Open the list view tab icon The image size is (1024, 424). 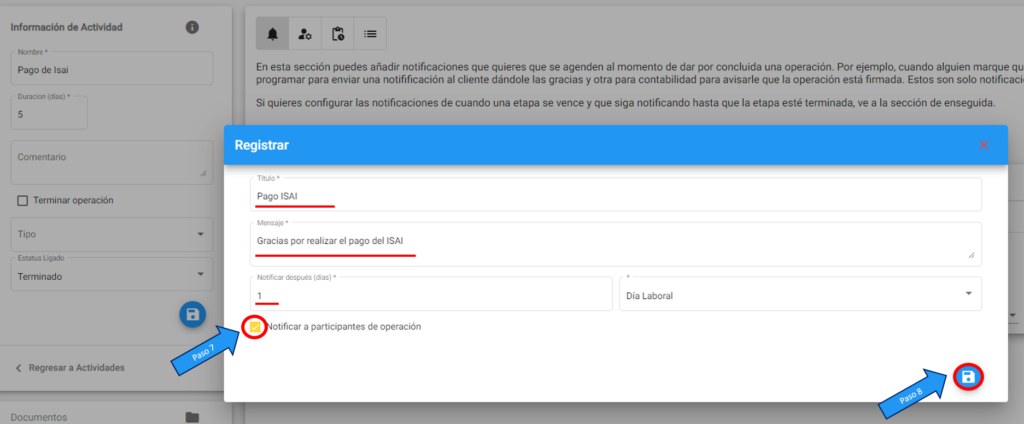coord(370,34)
